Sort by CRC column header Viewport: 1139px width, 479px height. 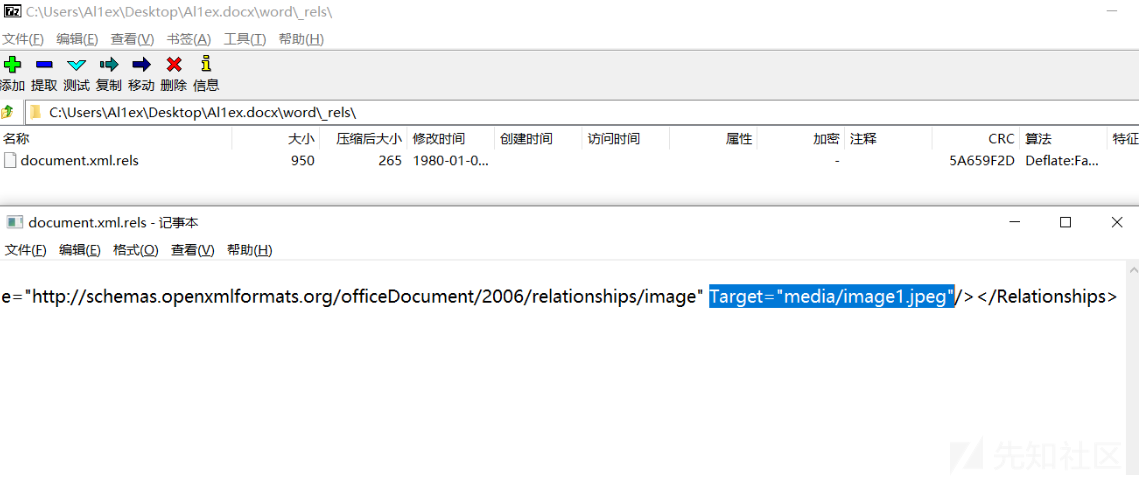[1001, 139]
